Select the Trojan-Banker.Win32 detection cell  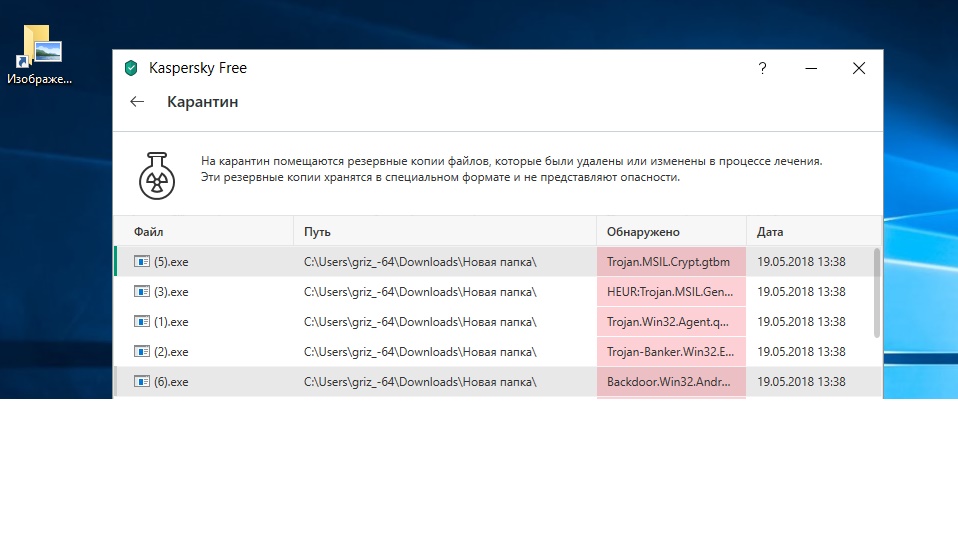click(670, 352)
